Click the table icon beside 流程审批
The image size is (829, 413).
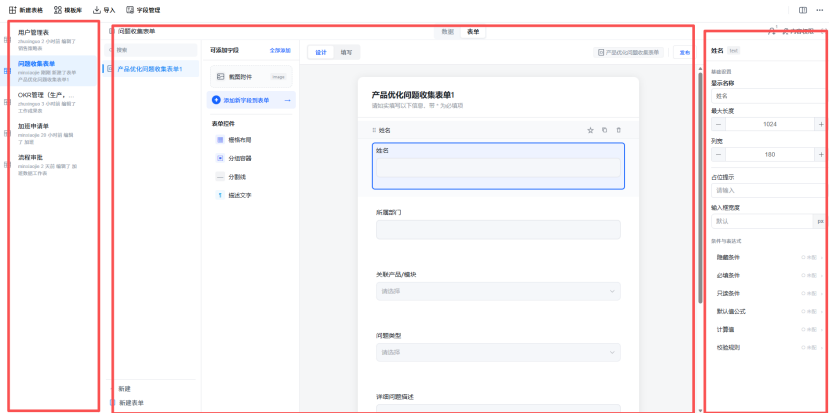pyautogui.click(x=7, y=165)
